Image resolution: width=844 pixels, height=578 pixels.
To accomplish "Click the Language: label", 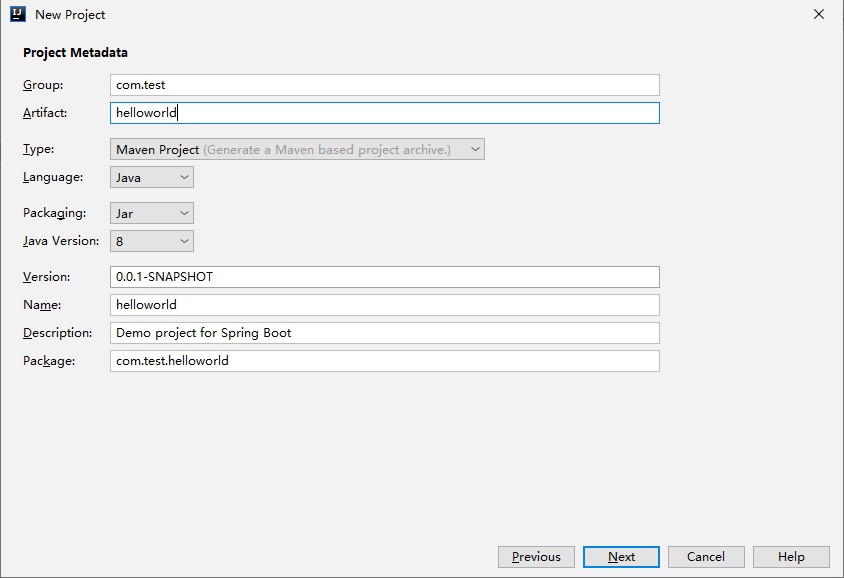I will tap(53, 177).
